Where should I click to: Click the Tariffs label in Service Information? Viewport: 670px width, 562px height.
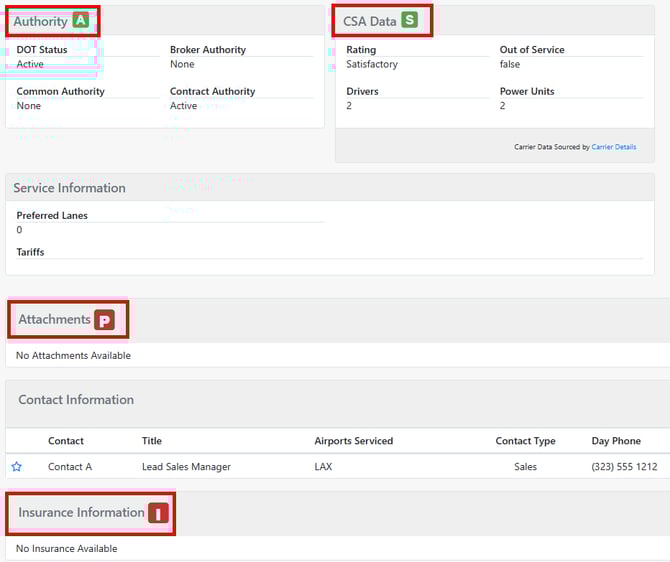pyautogui.click(x=30, y=252)
